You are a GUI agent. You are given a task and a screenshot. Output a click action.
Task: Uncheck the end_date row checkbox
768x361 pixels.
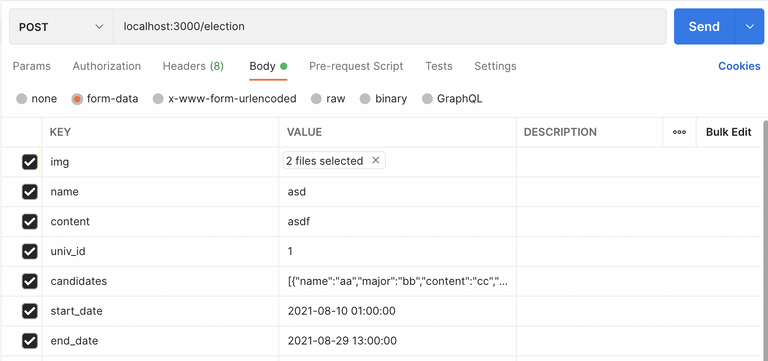[x=30, y=341]
